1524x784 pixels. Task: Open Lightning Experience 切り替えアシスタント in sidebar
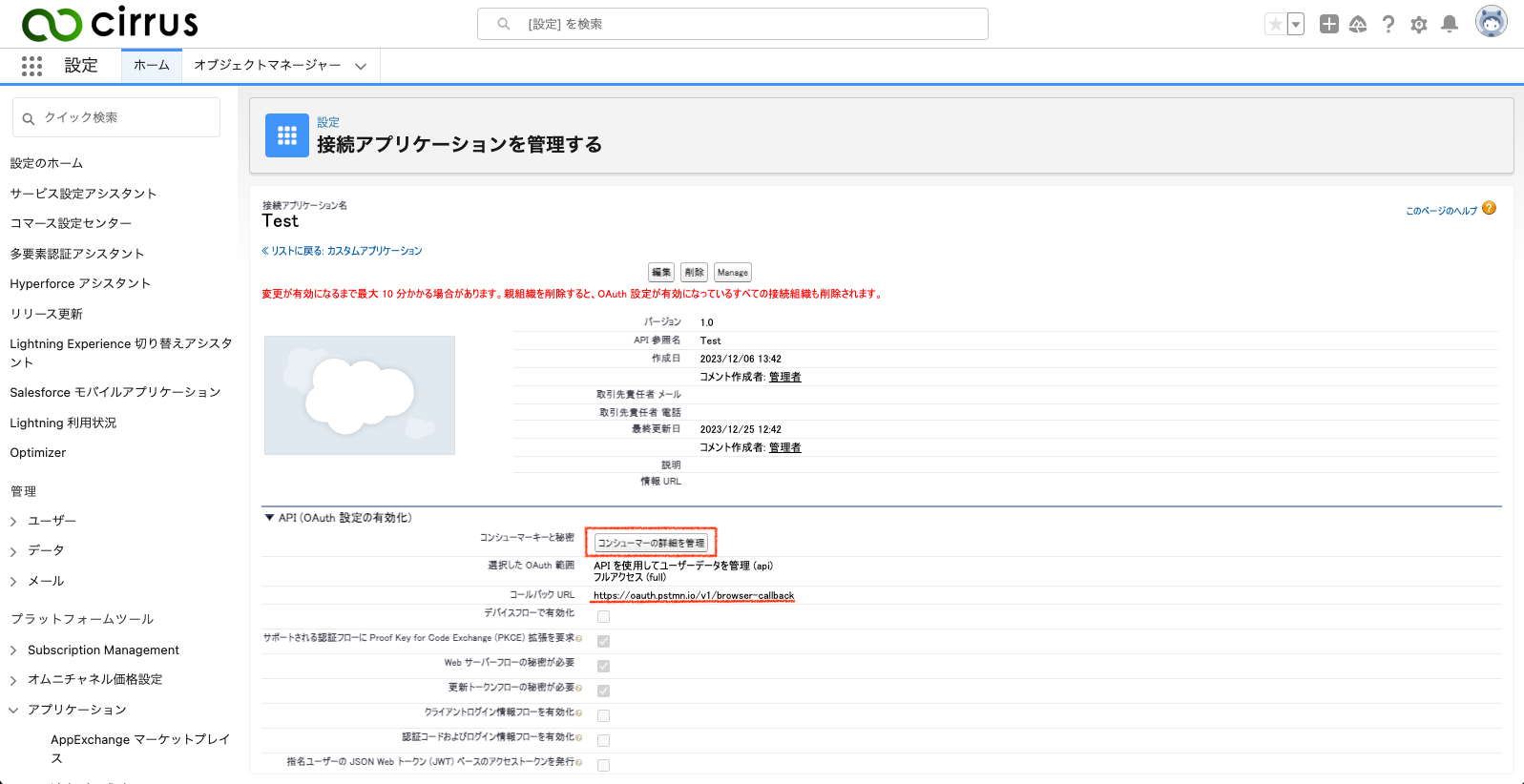coord(121,353)
